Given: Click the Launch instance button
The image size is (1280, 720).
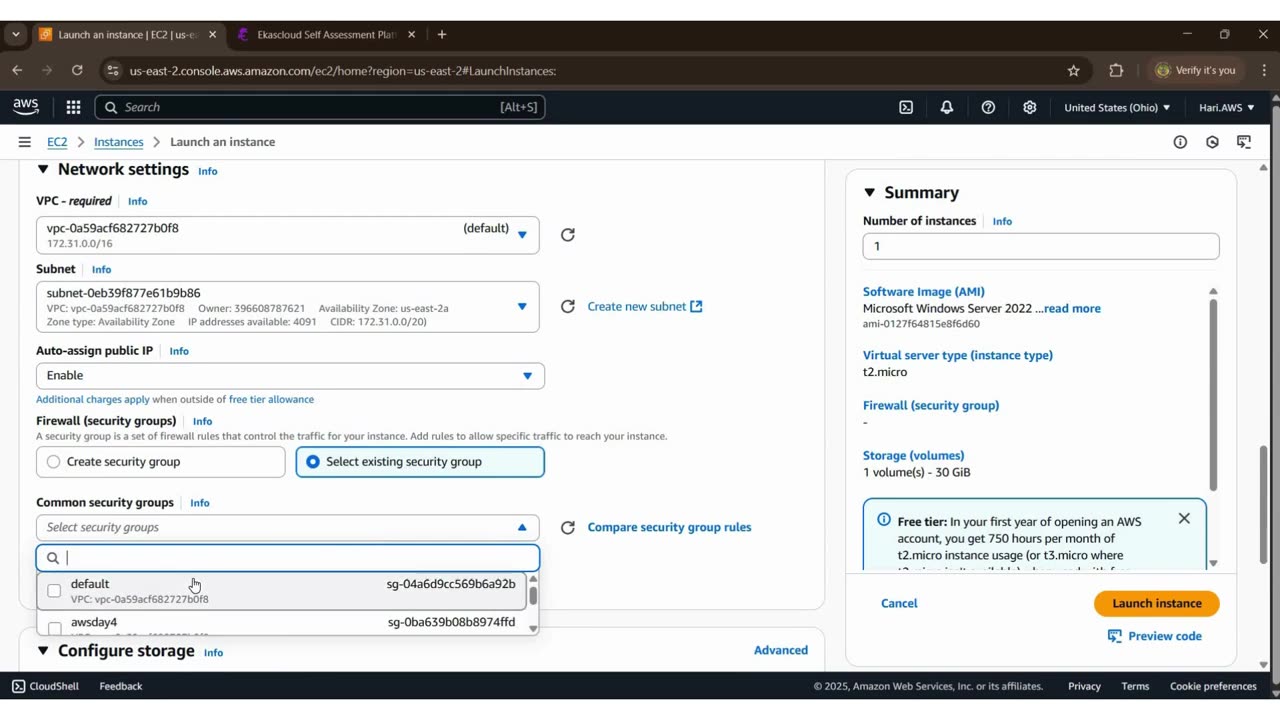Looking at the screenshot, I should (1157, 604).
